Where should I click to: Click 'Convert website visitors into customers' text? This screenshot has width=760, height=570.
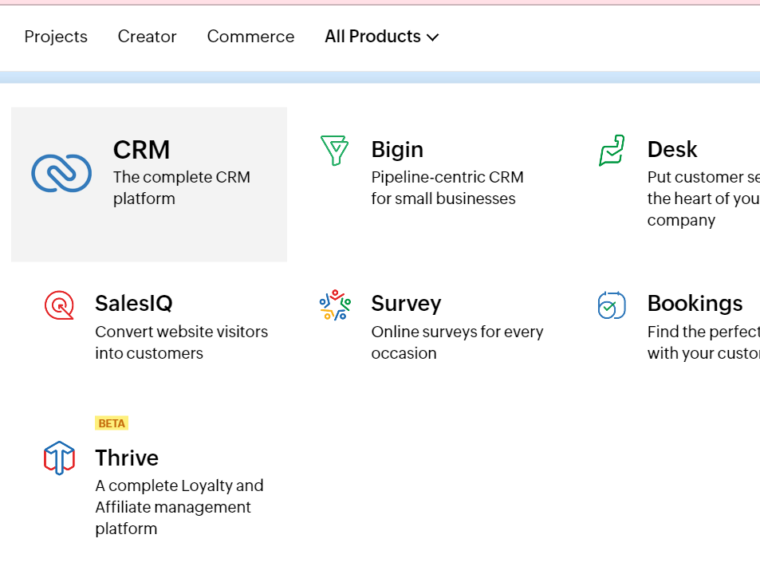click(181, 342)
